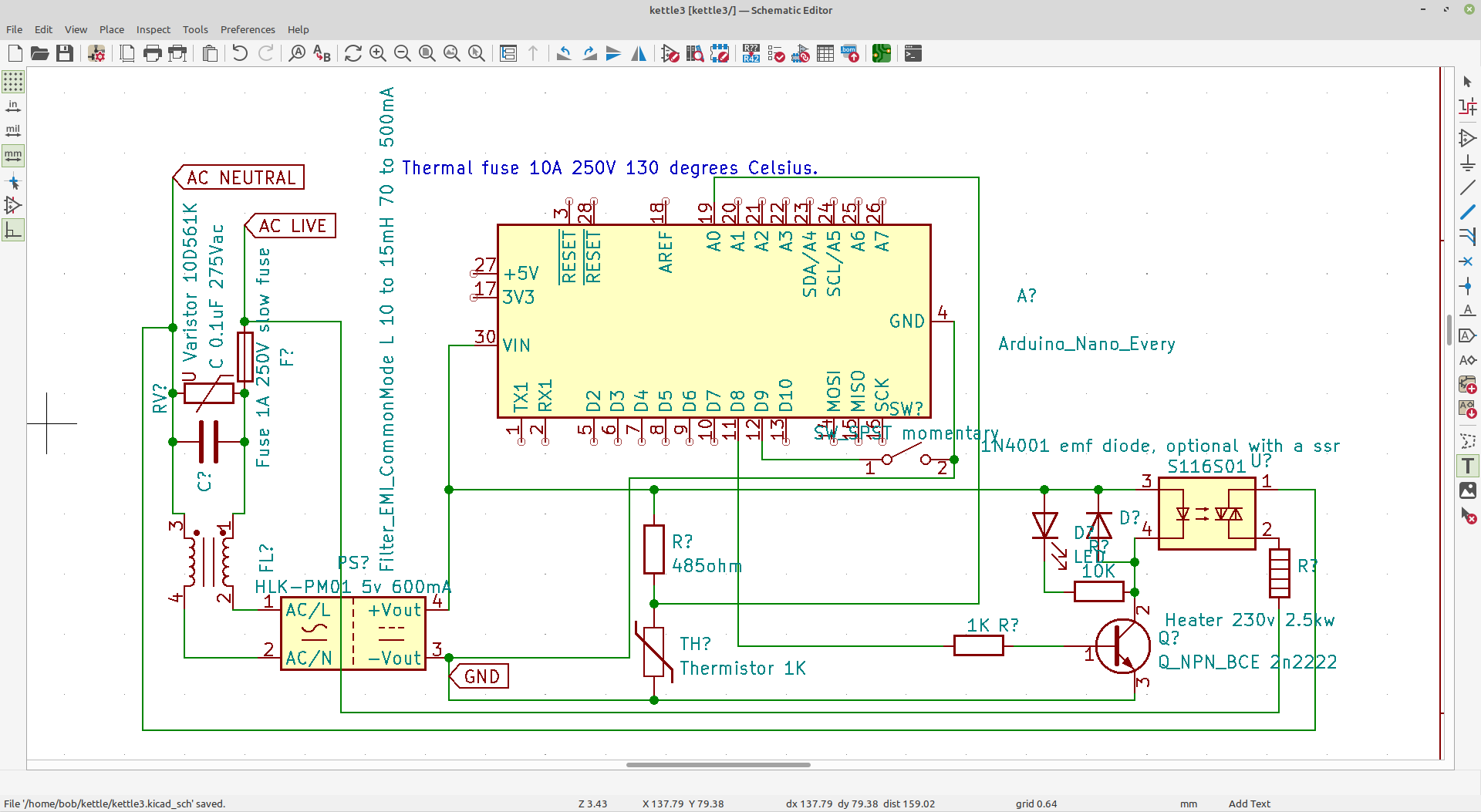The image size is (1481, 812).
Task: Select the Place Text tool
Action: point(1468,466)
